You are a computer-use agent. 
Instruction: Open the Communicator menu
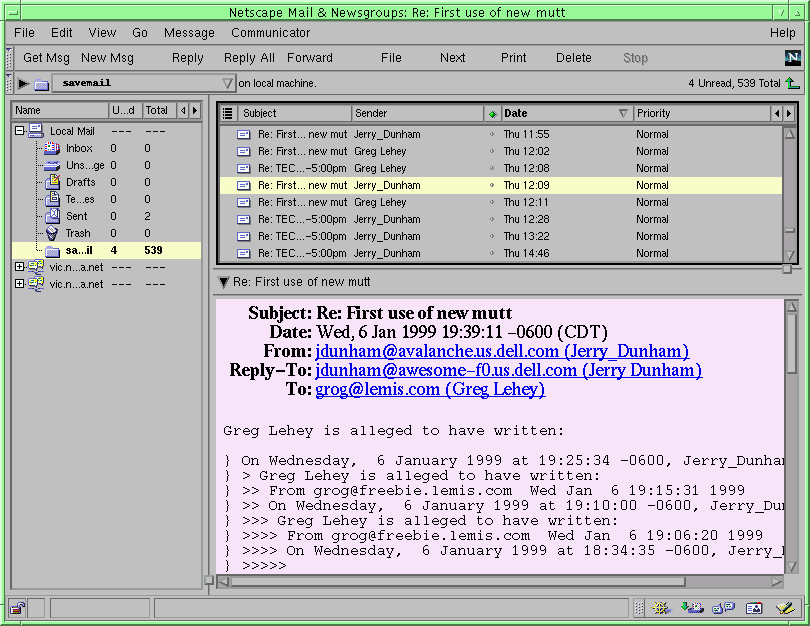tap(271, 33)
